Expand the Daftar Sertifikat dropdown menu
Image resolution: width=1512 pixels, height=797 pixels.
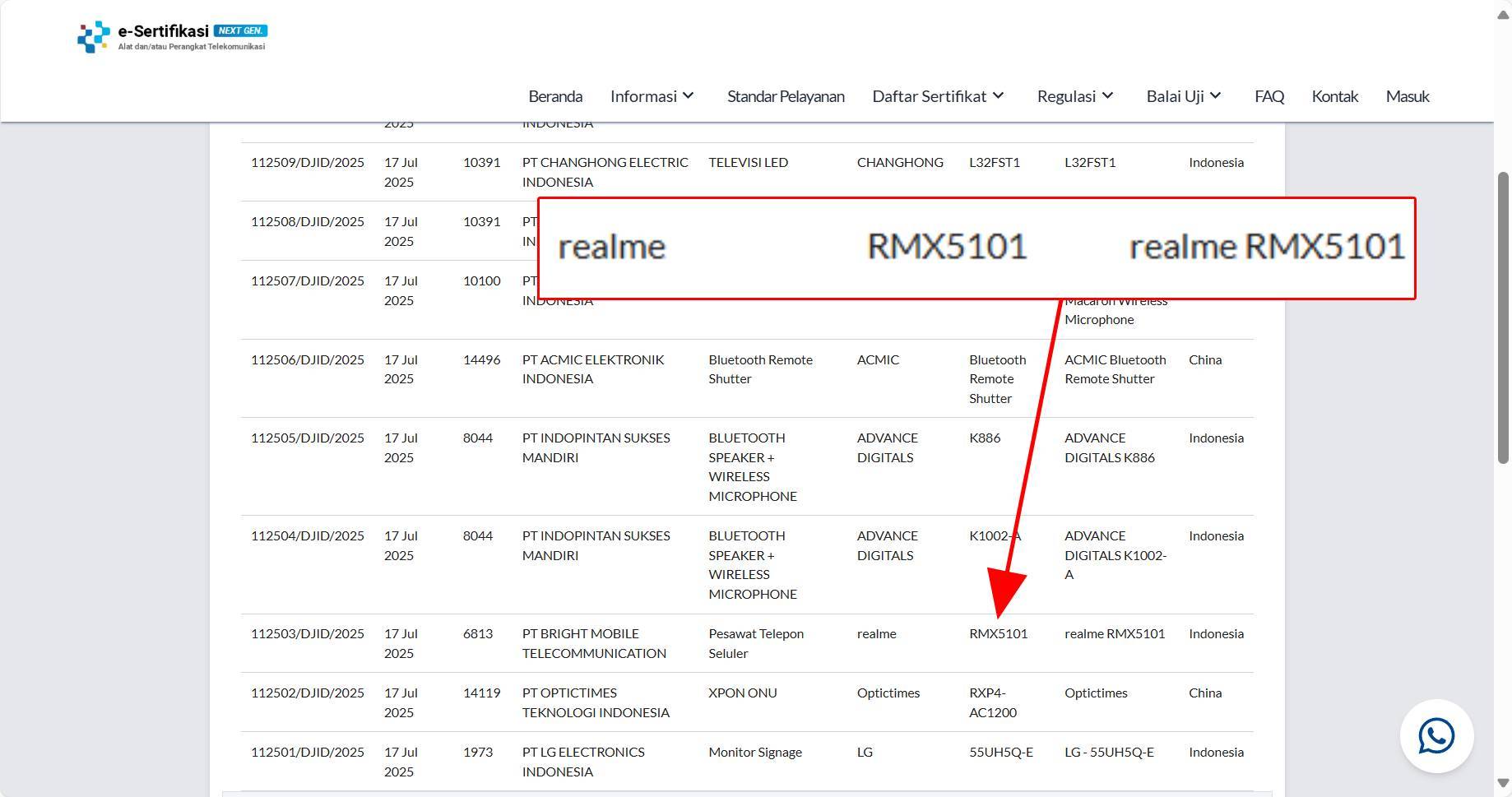(938, 96)
